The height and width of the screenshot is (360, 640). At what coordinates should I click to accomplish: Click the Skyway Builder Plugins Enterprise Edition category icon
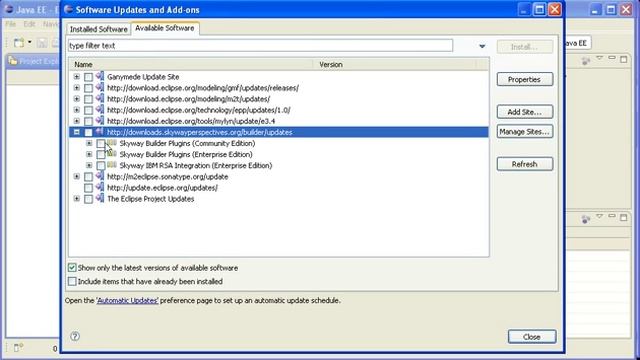(112, 154)
